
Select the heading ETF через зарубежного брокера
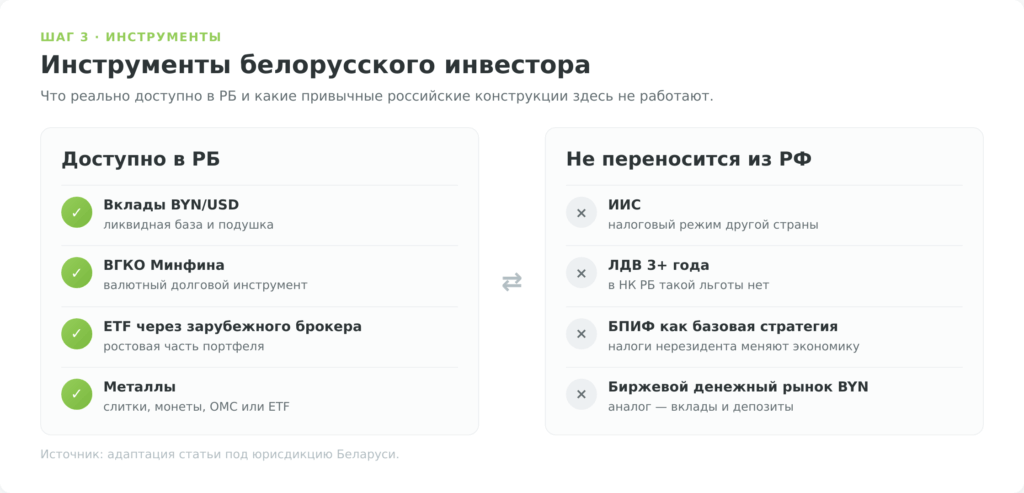pyautogui.click(x=232, y=326)
